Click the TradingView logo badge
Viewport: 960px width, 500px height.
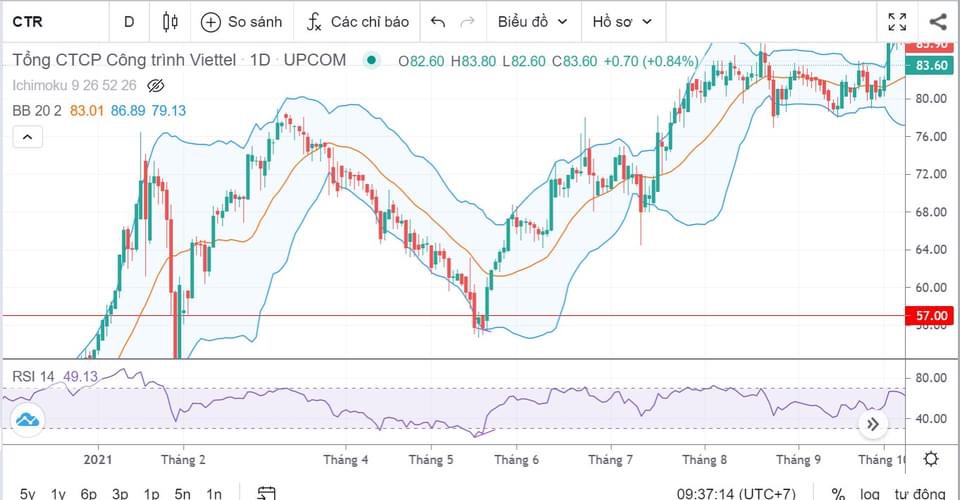(x=27, y=420)
